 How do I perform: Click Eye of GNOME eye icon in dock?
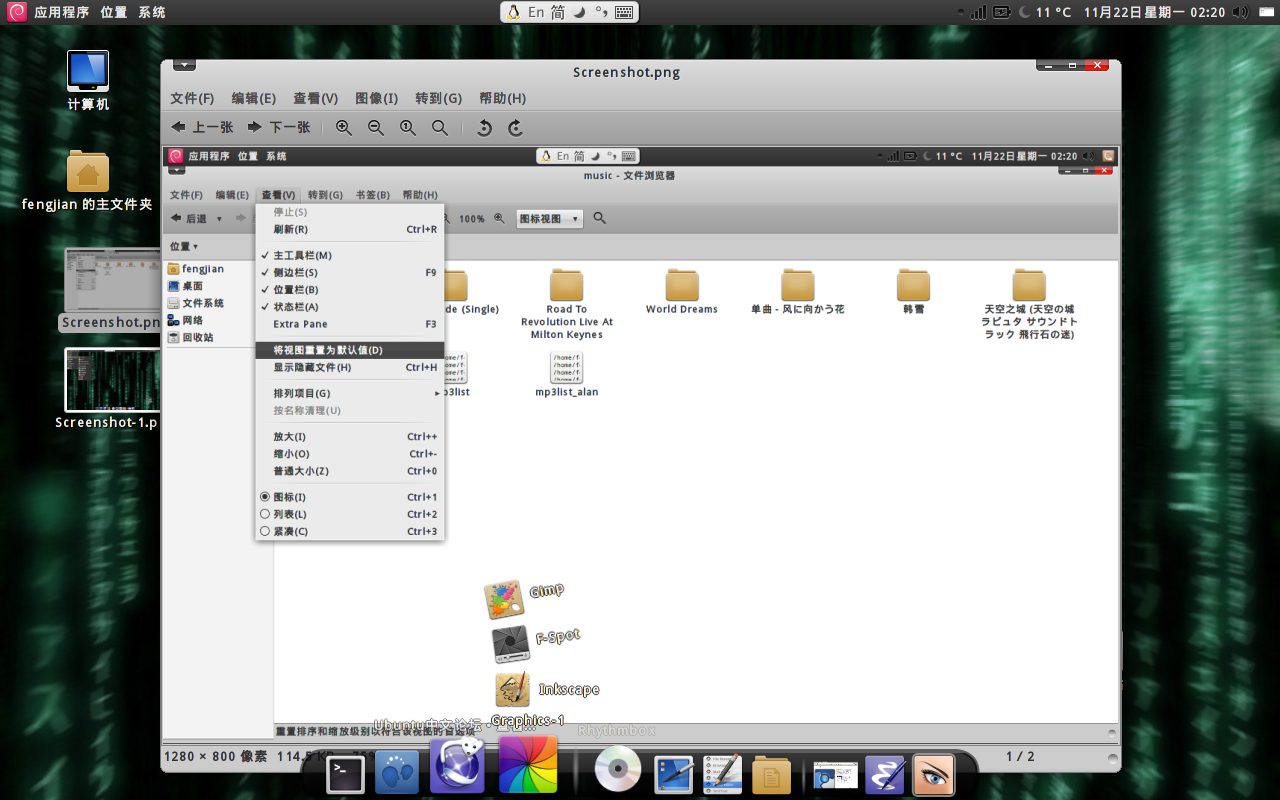(x=934, y=774)
